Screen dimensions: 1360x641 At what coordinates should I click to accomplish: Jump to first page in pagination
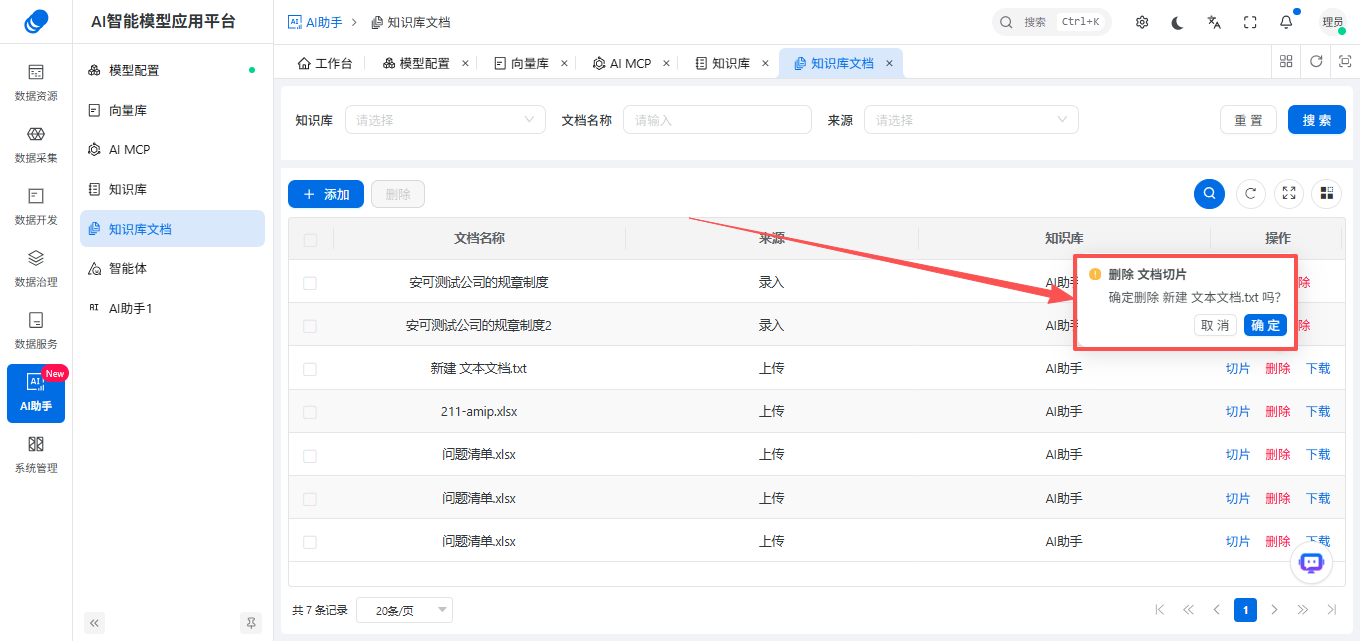pyautogui.click(x=1160, y=610)
